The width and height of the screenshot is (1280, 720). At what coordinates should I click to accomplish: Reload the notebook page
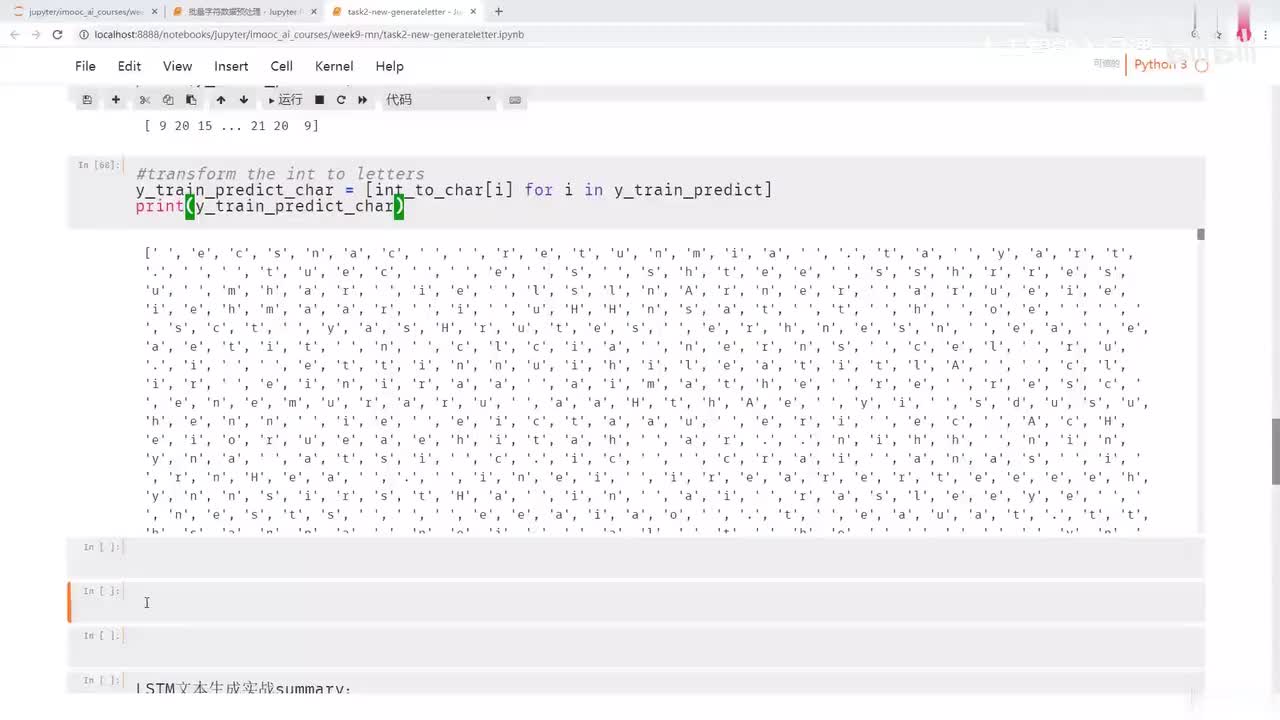pyautogui.click(x=57, y=34)
